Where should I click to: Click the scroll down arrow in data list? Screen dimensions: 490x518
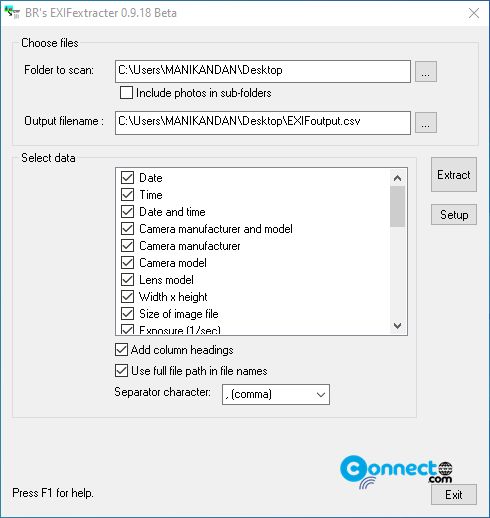(x=397, y=325)
